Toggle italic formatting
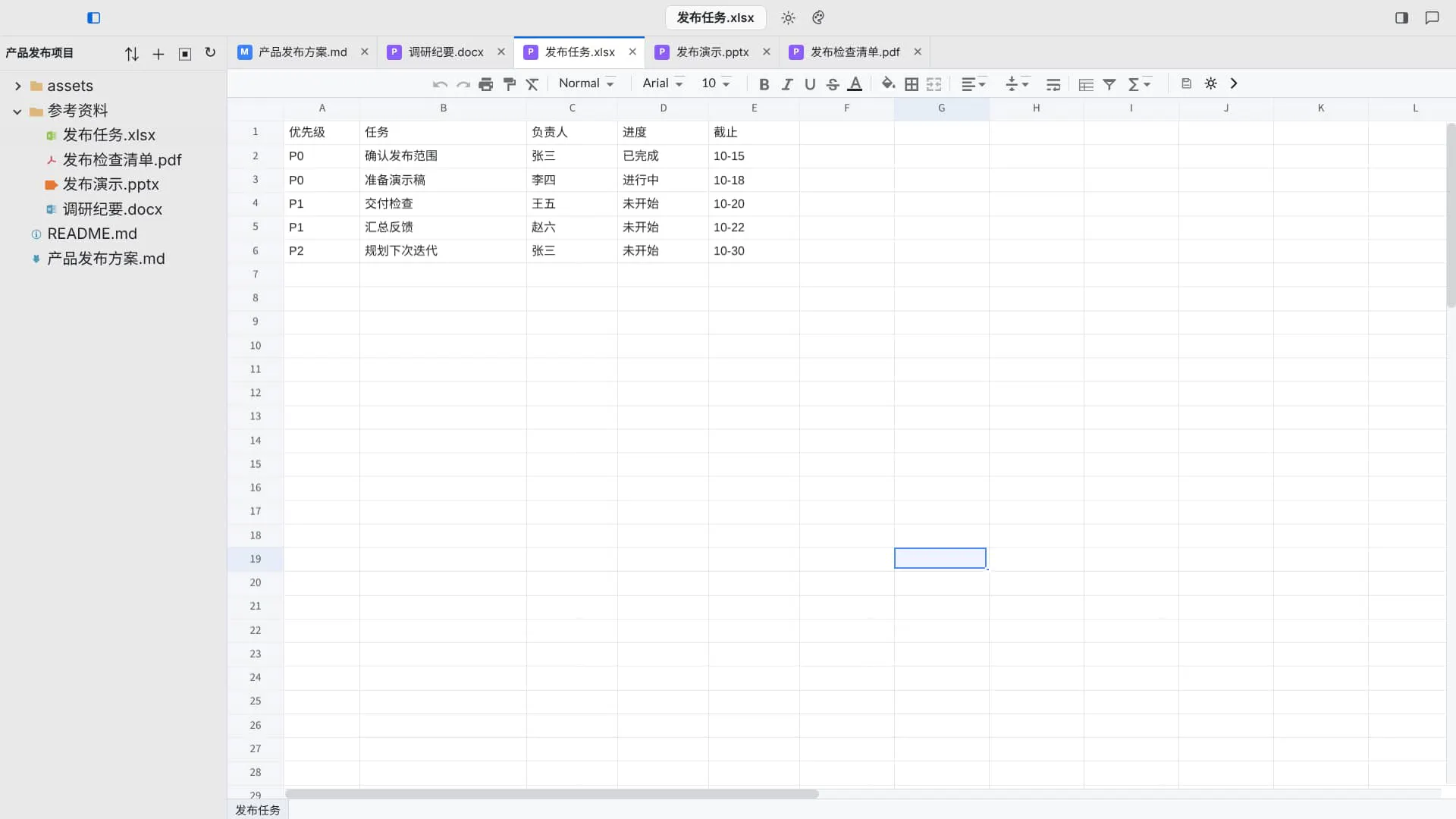The width and height of the screenshot is (1456, 819). pos(787,84)
